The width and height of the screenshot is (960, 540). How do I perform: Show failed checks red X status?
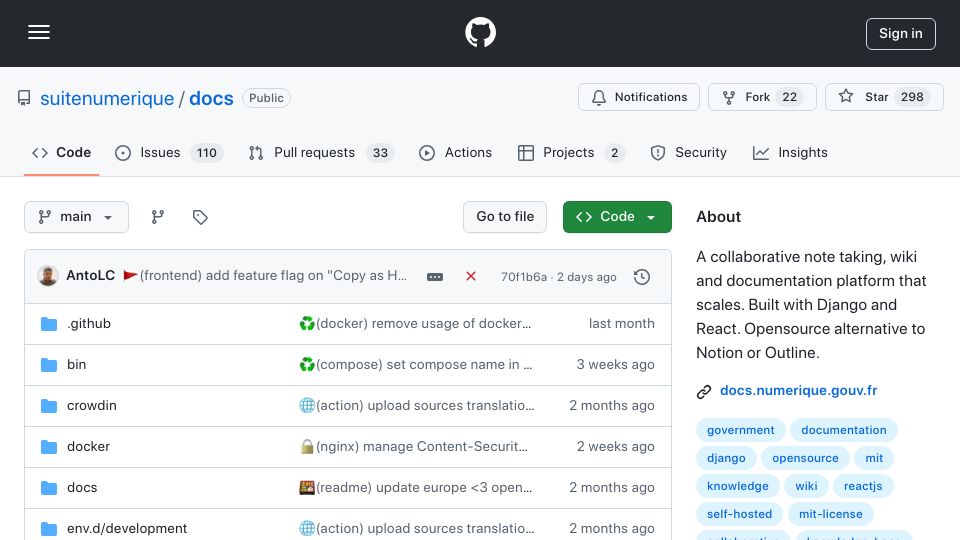(471, 276)
